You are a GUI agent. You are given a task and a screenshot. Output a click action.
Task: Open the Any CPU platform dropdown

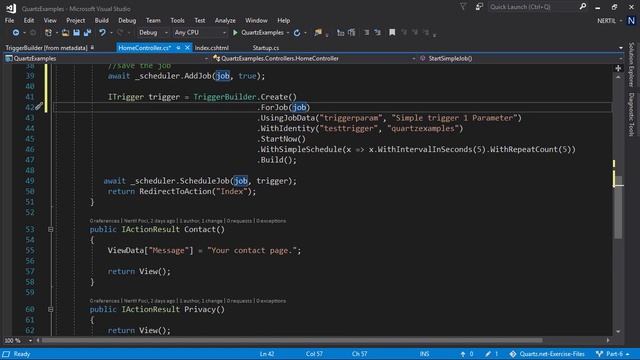tap(200, 33)
